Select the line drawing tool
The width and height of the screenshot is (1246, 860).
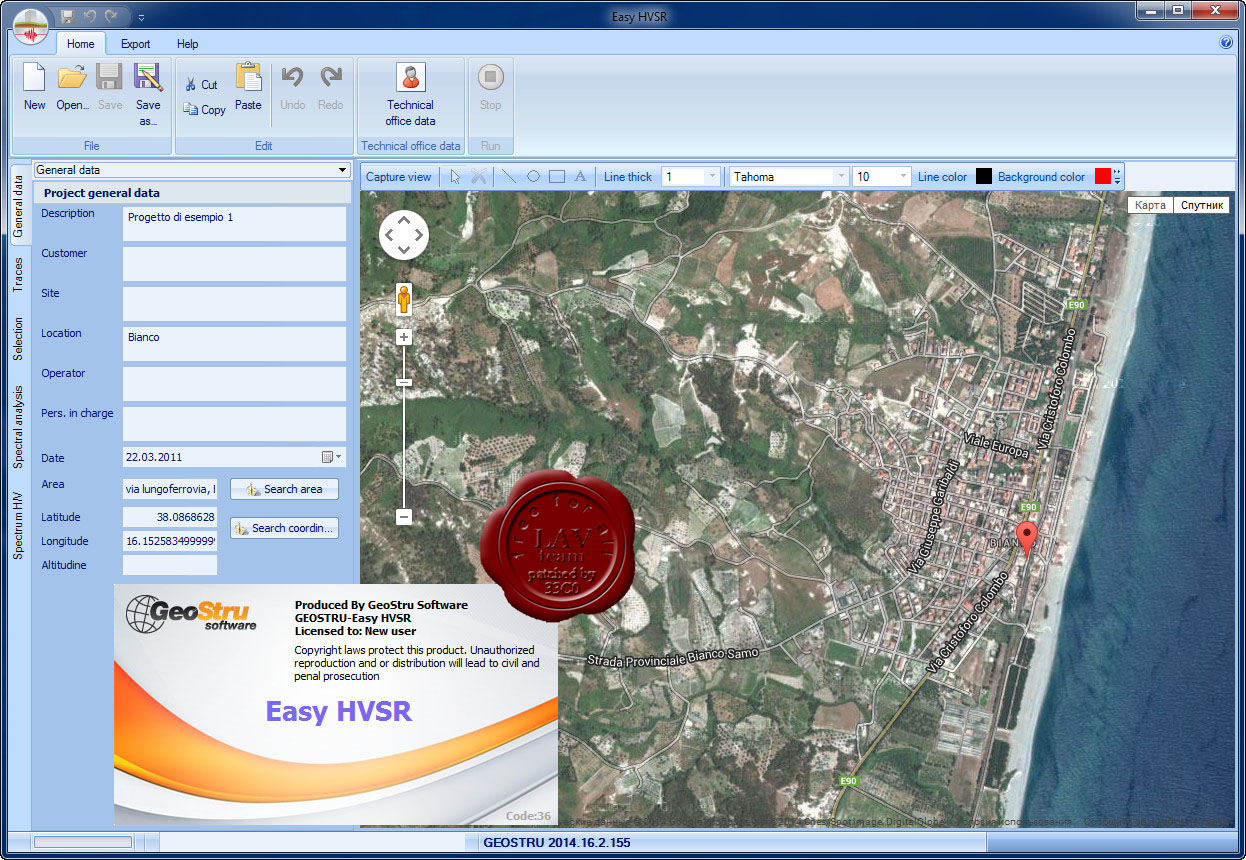click(509, 176)
